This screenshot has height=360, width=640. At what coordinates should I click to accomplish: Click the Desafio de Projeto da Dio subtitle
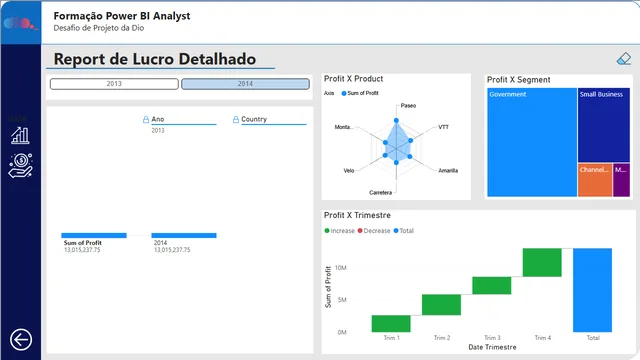98,28
